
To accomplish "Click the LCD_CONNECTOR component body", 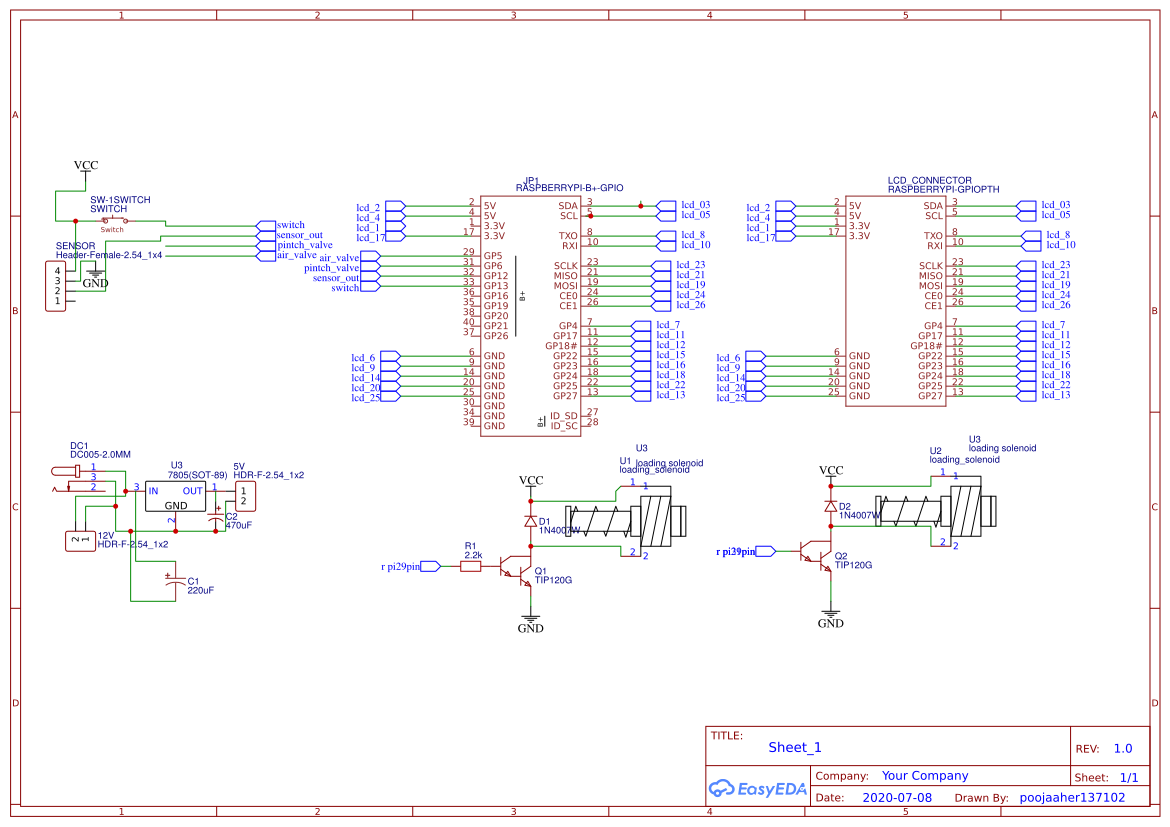I will tap(895, 301).
